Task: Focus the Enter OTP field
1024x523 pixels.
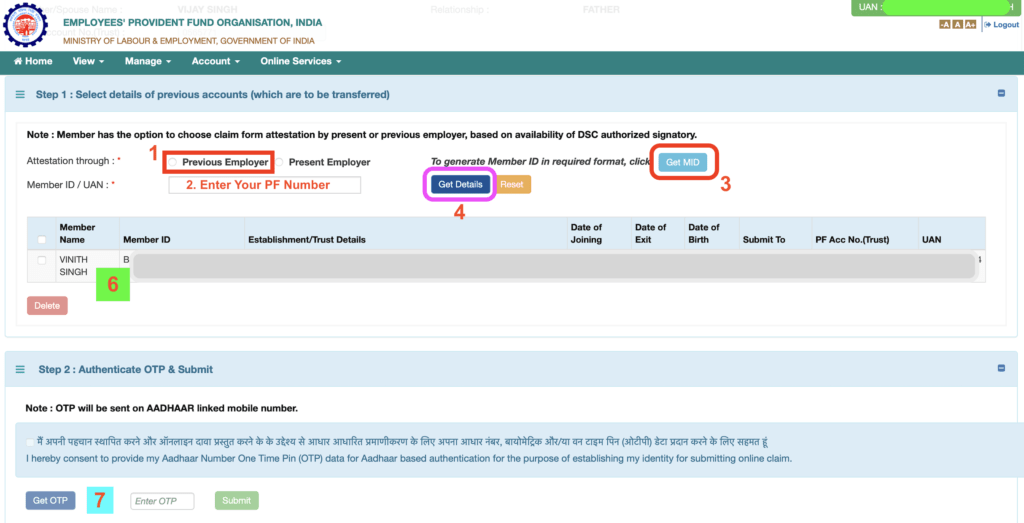Action: click(x=163, y=501)
